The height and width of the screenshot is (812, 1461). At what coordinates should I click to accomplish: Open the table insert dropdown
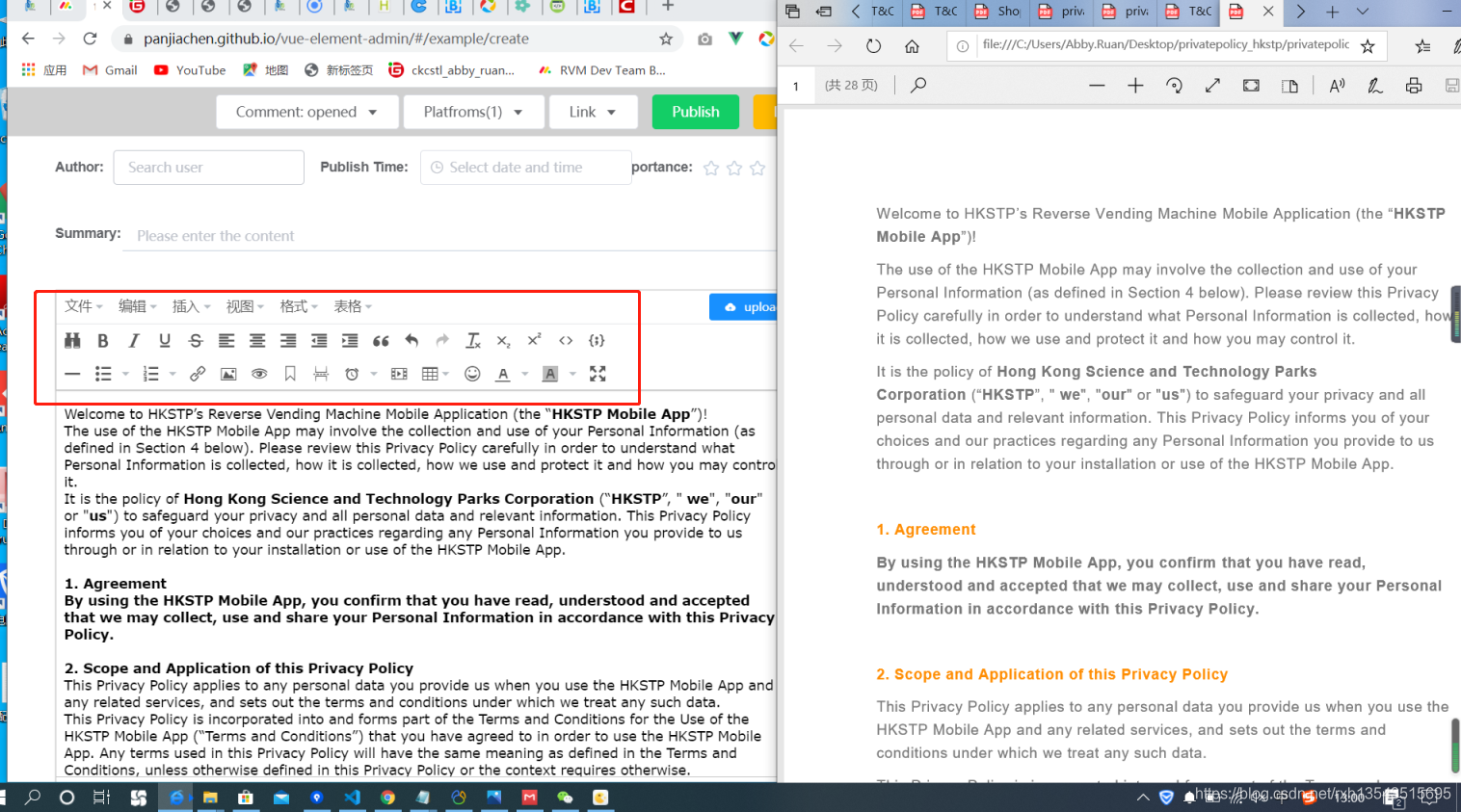436,374
